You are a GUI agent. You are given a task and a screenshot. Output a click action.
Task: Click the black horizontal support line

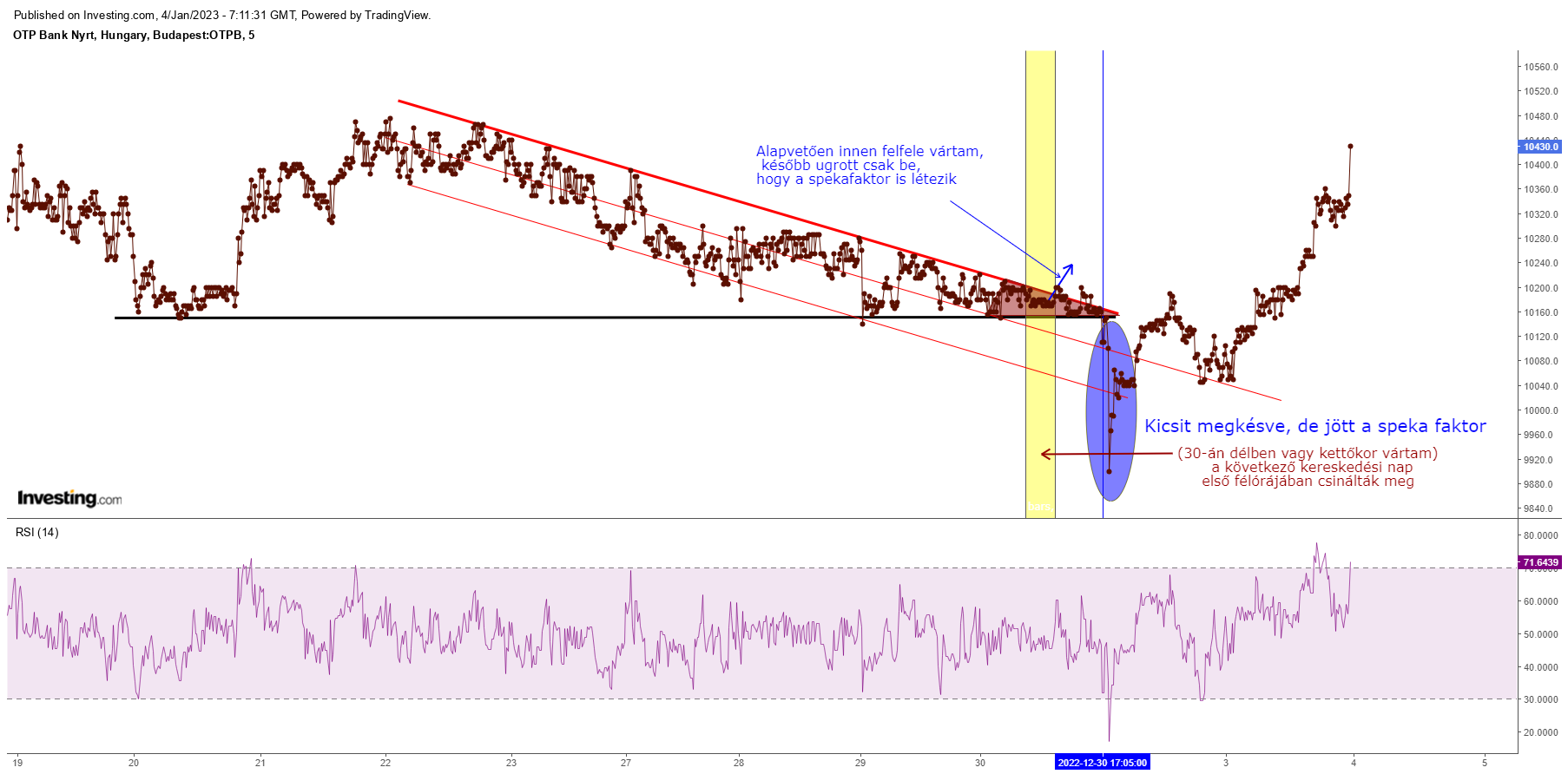tap(521, 318)
